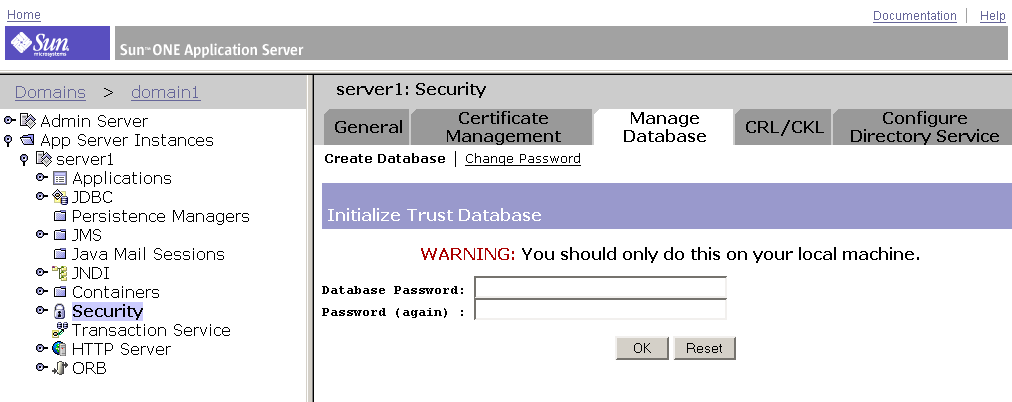Click the Containers folder icon
Screen dimensions: 1012x402
pos(59,292)
